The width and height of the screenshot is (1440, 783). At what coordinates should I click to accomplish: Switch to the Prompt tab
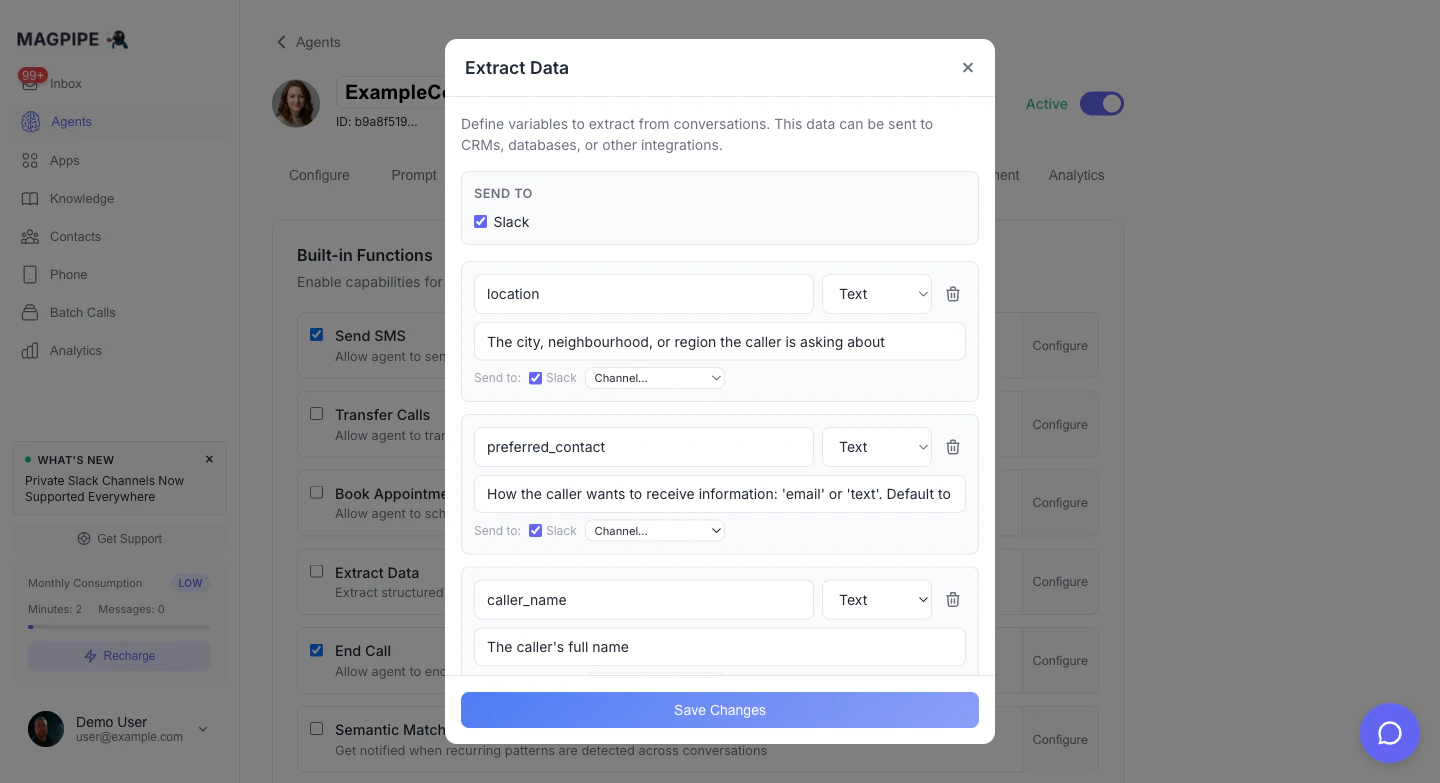[x=414, y=175]
